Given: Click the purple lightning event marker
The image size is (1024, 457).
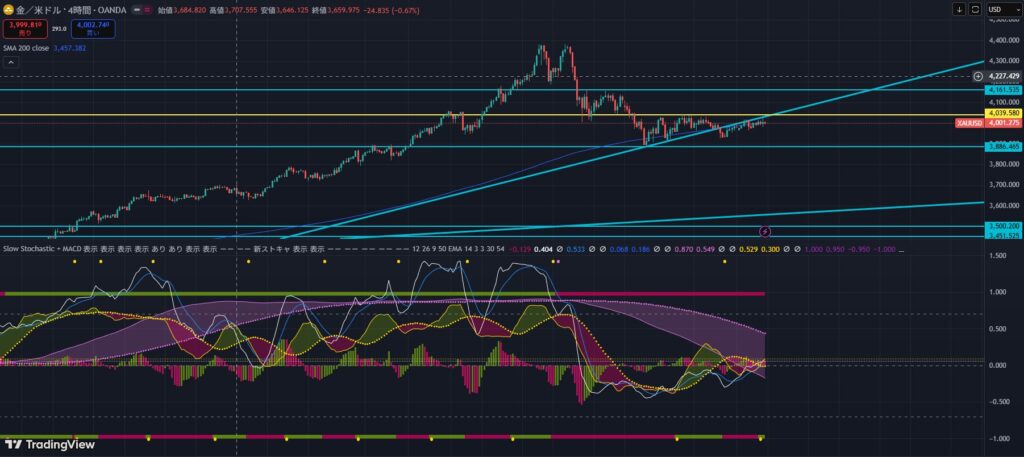Looking at the screenshot, I should (x=765, y=231).
